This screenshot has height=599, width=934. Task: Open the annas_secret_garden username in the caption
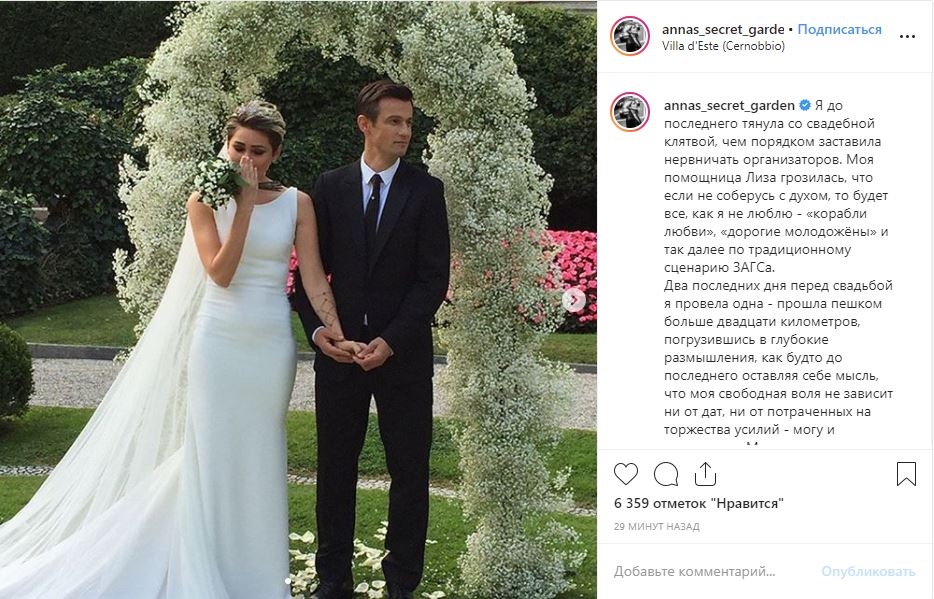click(729, 105)
